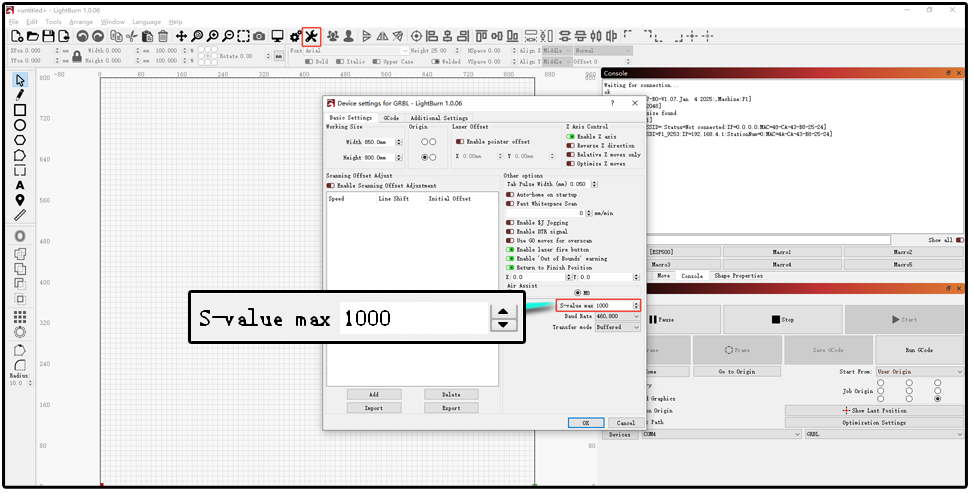Viewport: 972px width, 493px height.
Task: Toggle Enable pointer offset switch
Action: 460,142
